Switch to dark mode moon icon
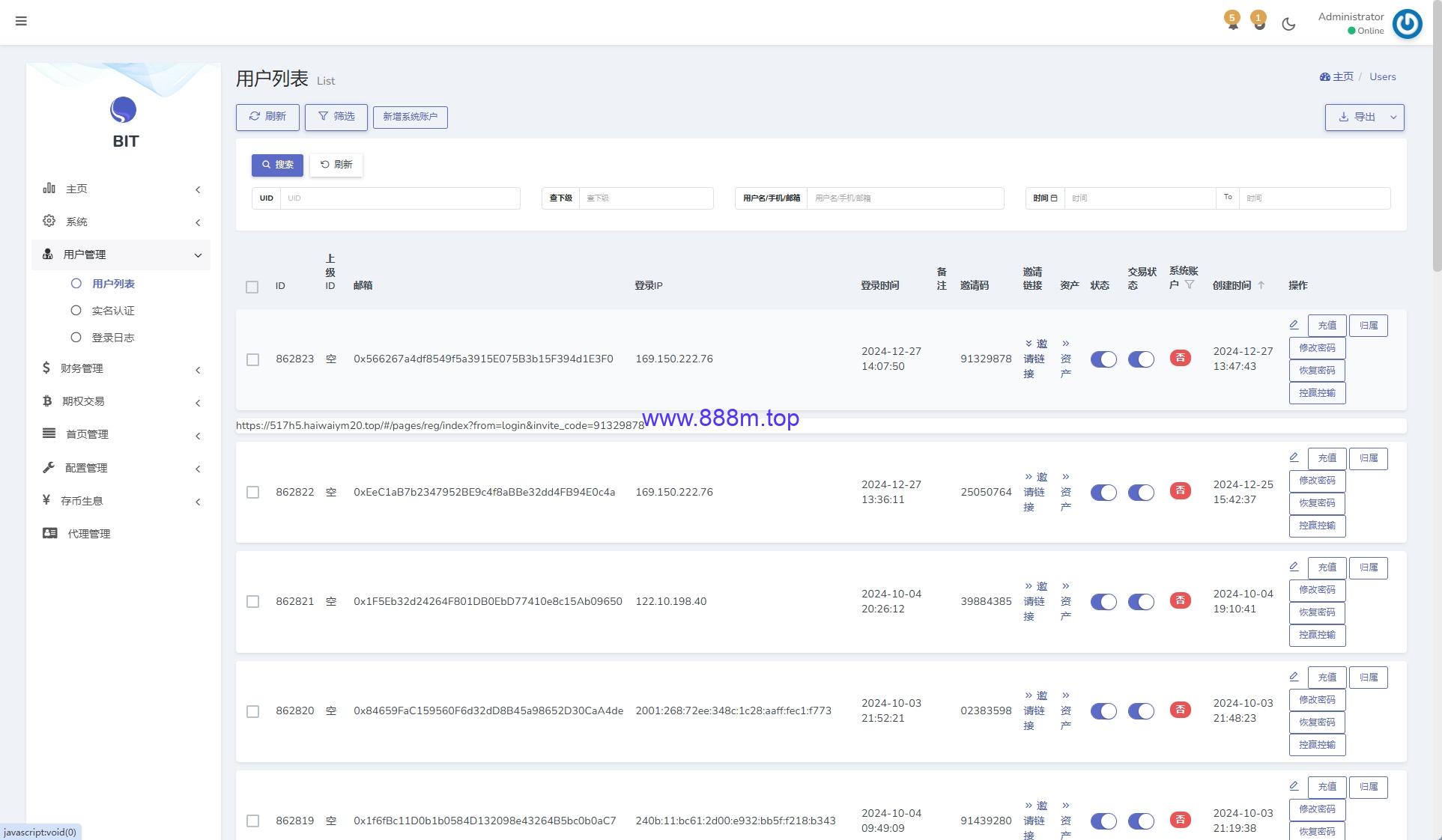Viewport: 1442px width, 840px height. (x=1288, y=24)
